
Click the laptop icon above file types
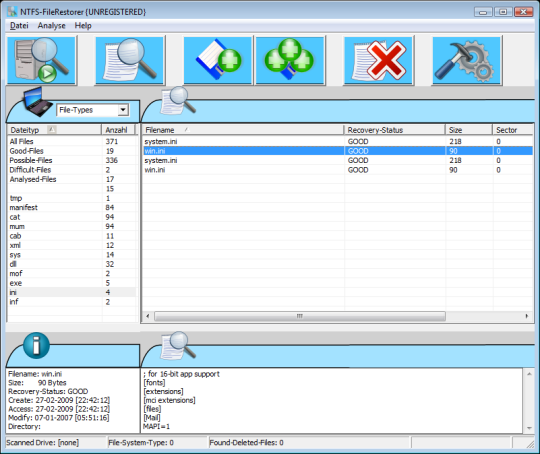tap(37, 102)
